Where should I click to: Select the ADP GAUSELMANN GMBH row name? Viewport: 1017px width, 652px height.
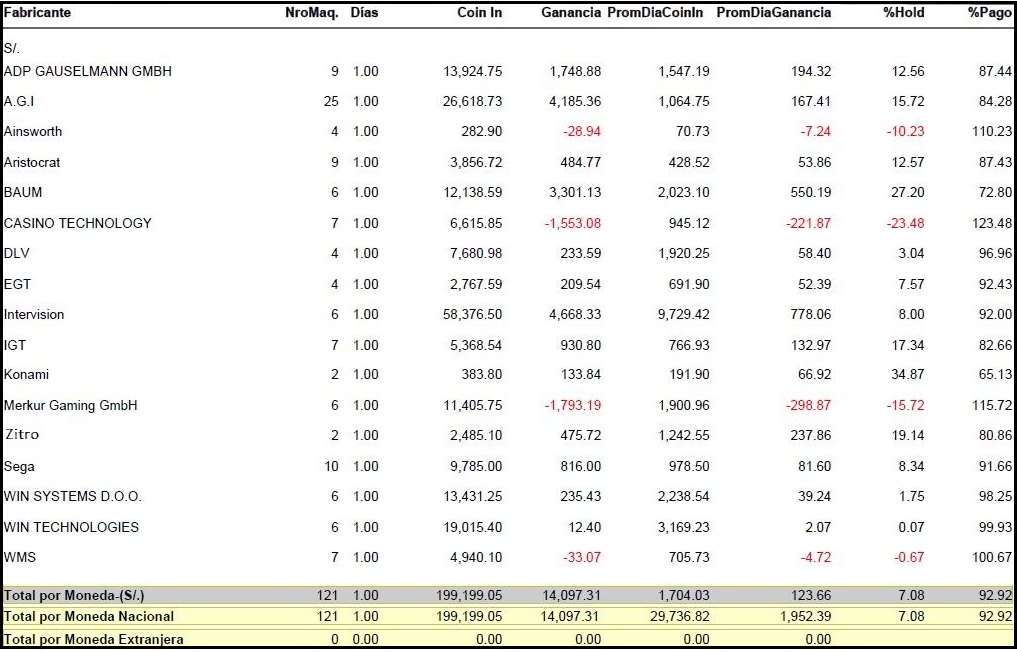point(88,71)
